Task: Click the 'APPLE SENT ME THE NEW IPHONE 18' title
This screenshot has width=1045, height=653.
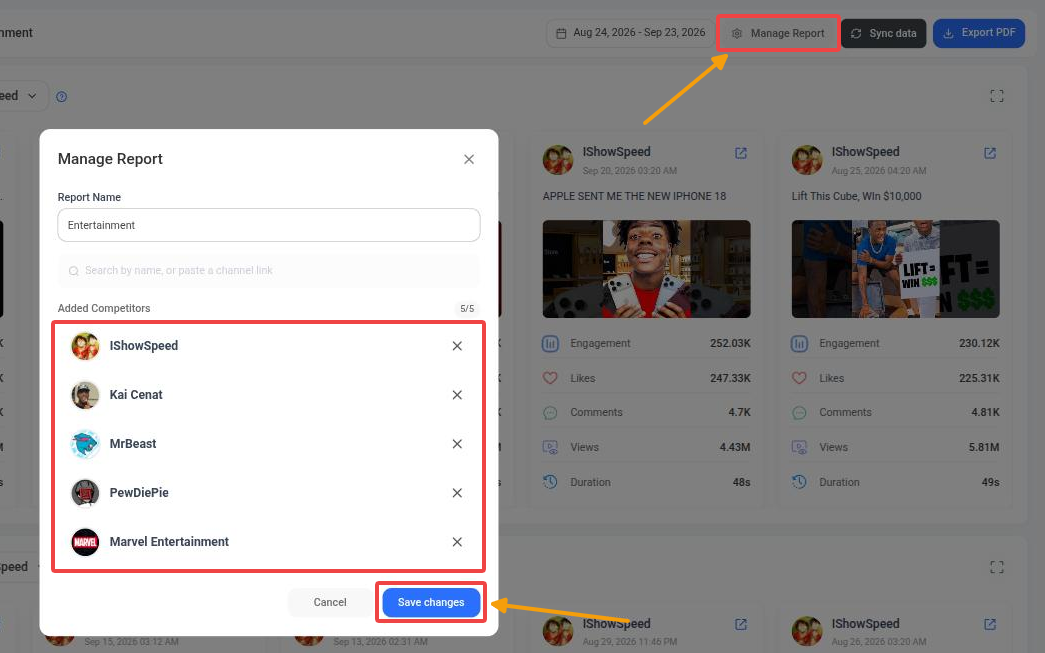Action: pos(634,197)
